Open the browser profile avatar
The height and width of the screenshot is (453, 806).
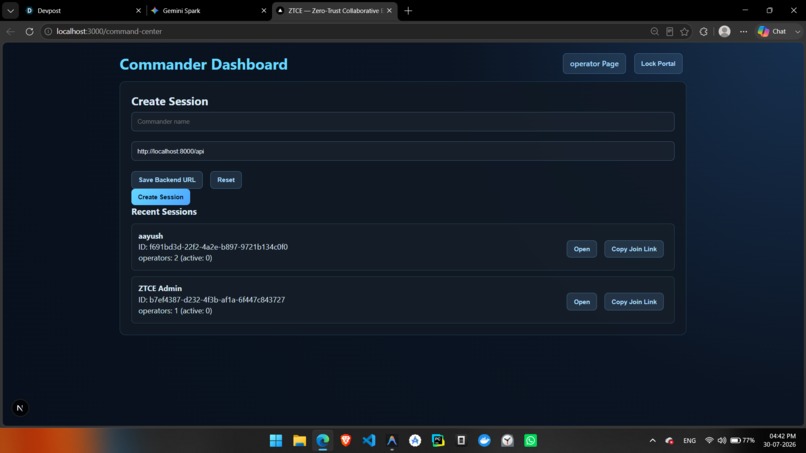pyautogui.click(x=724, y=31)
